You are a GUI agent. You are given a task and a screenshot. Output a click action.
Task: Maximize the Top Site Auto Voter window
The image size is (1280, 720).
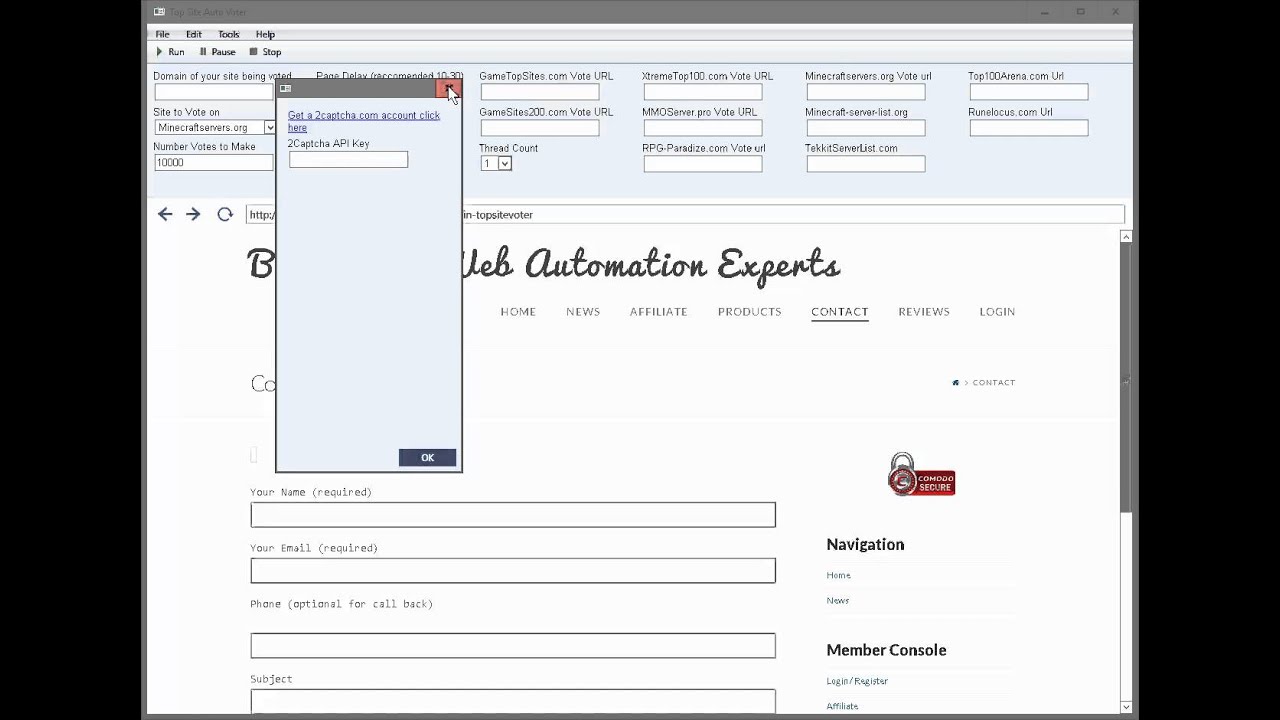(x=1081, y=12)
